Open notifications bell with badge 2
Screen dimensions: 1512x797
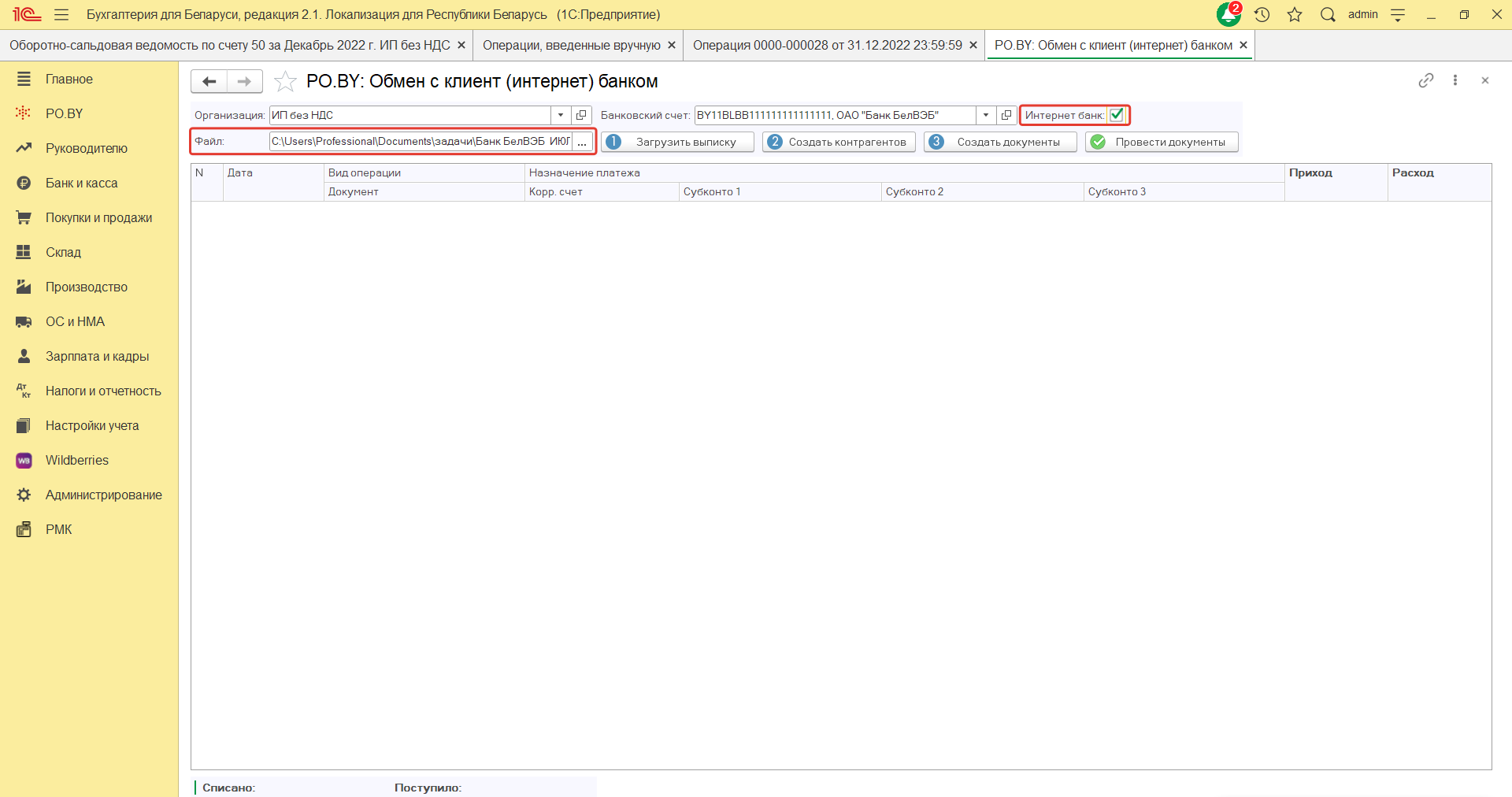coord(1228,14)
